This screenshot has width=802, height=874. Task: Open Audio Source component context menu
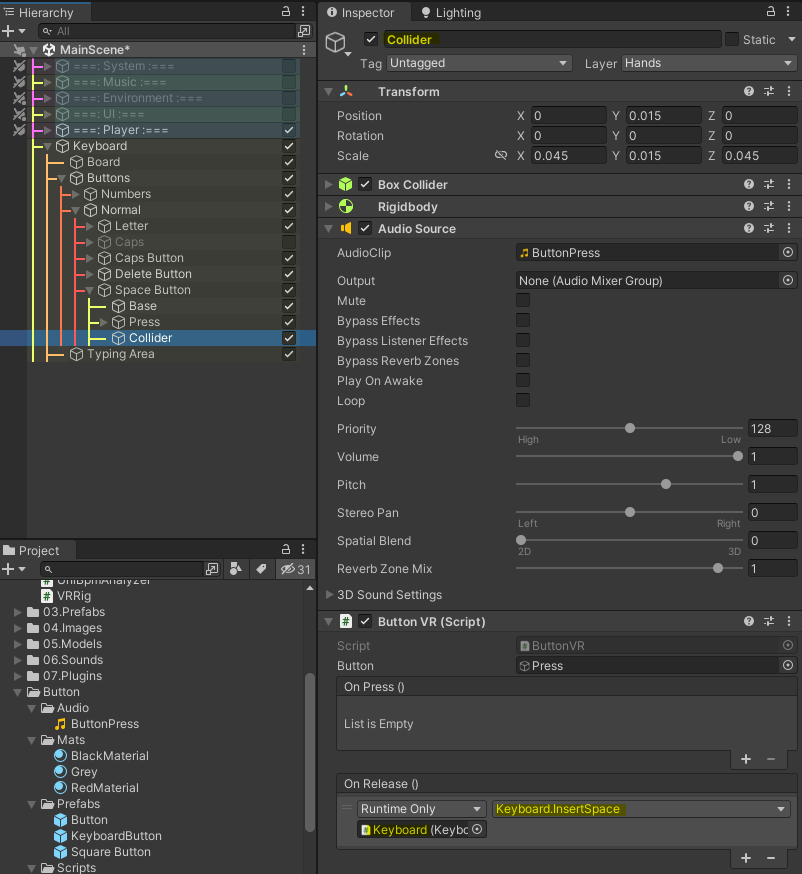click(789, 228)
